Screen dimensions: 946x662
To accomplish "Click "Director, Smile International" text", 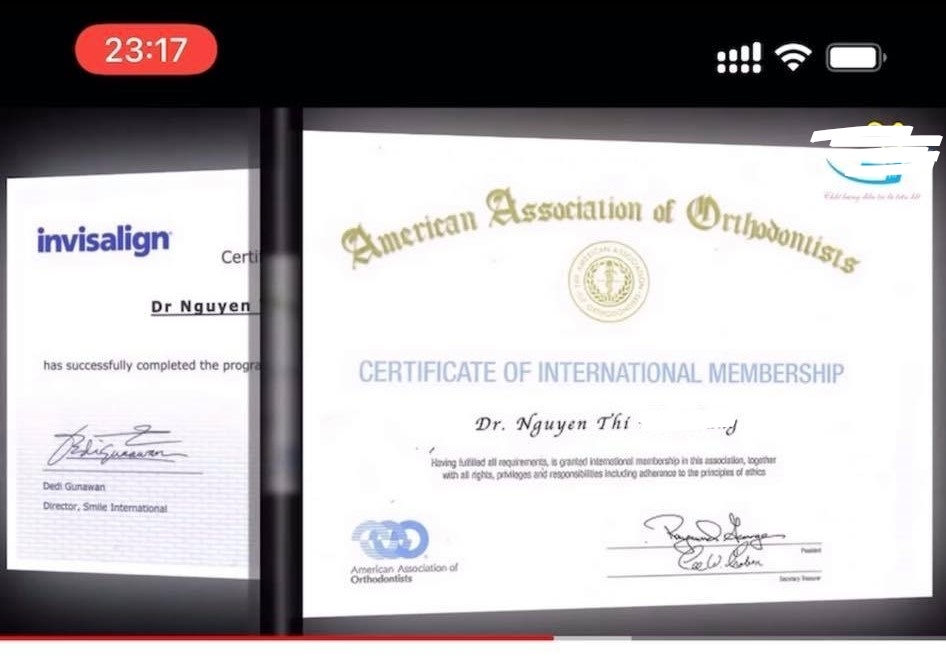I will 105,507.
